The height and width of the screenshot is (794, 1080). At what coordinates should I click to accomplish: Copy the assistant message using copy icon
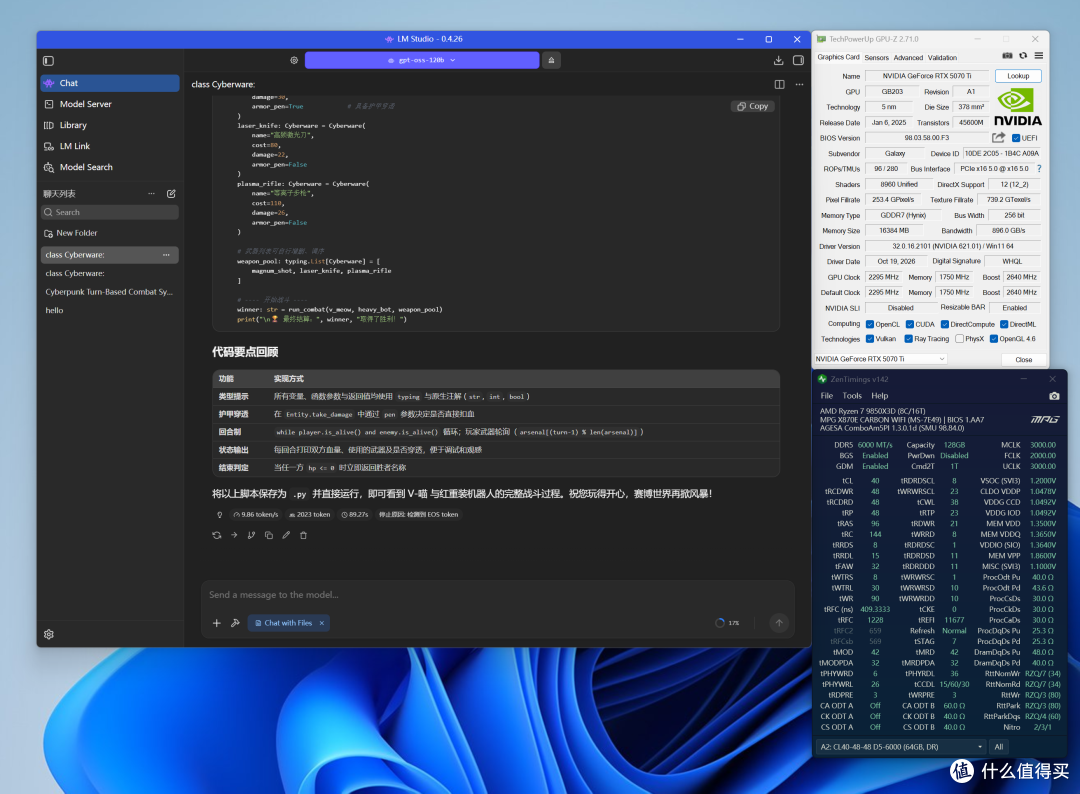click(269, 535)
